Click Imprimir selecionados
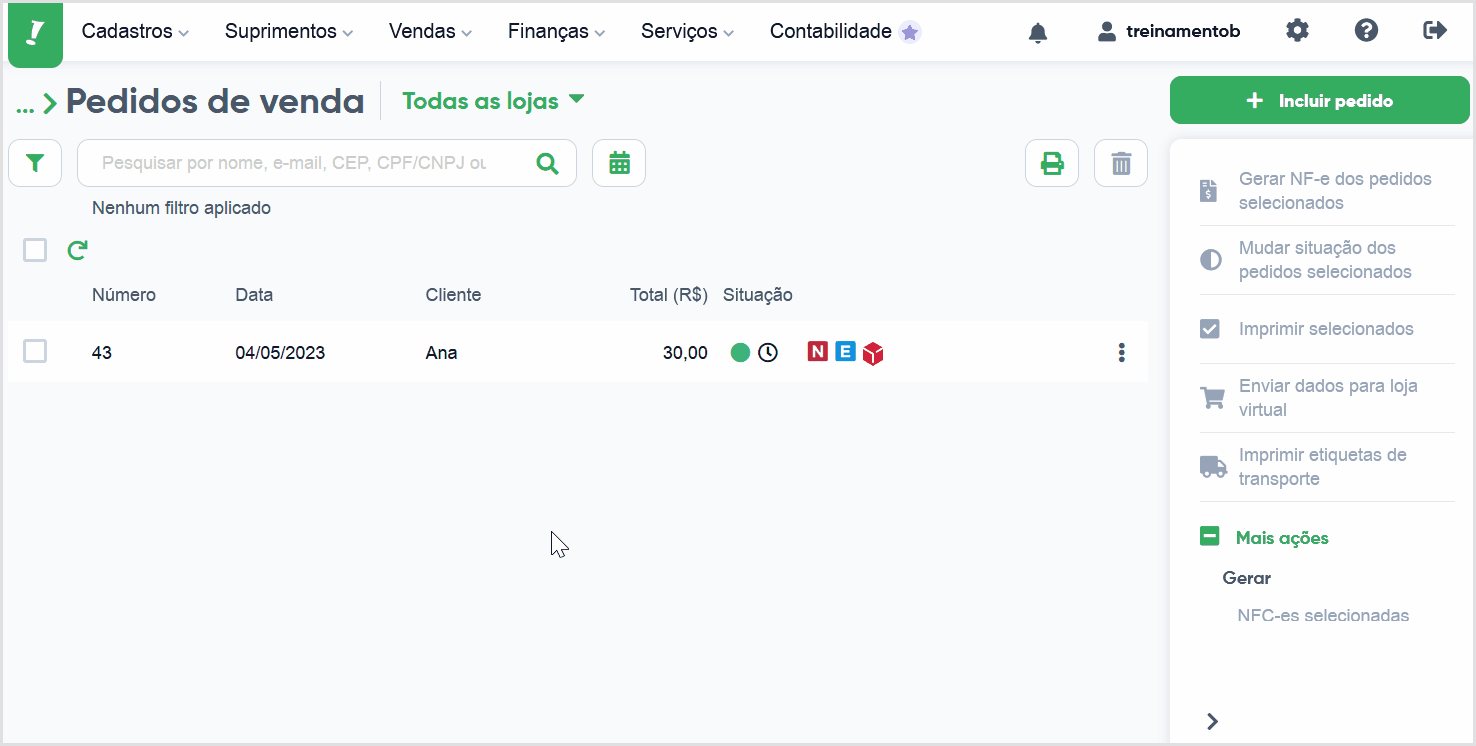 tap(1326, 329)
